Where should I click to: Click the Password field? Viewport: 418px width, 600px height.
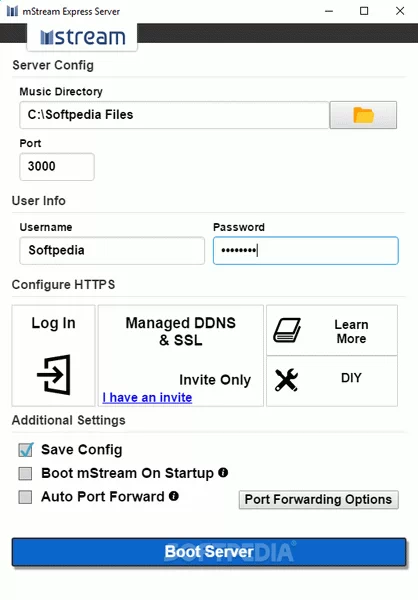306,251
